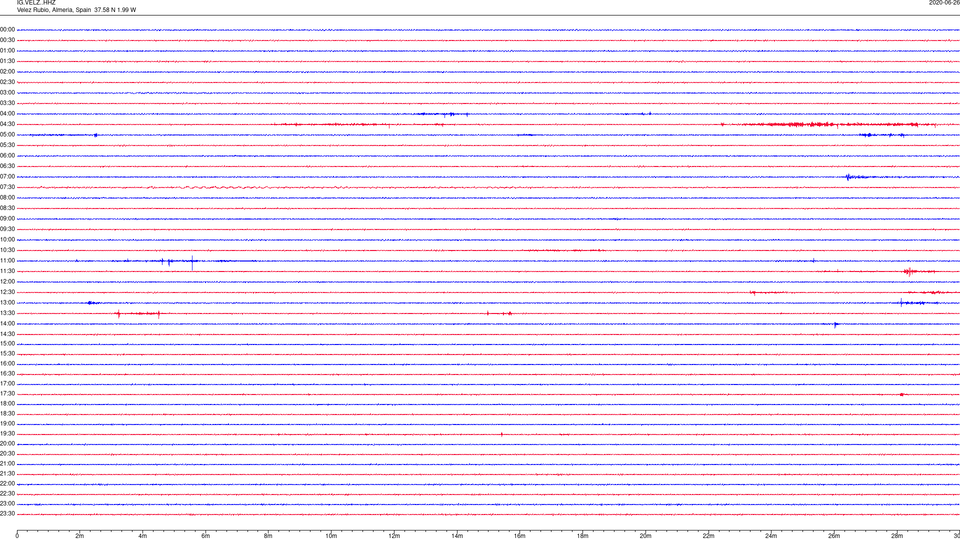Click the 23:30 hour label

click(7, 514)
